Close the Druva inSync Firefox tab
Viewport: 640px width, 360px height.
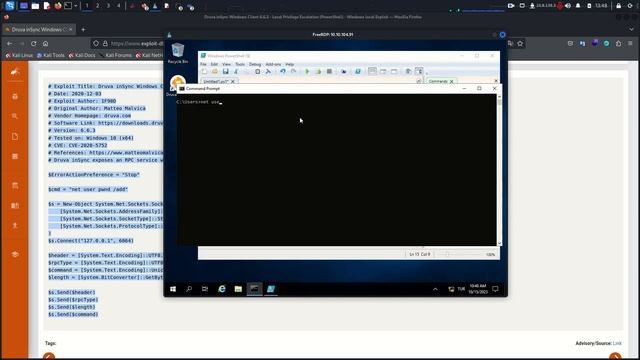tap(71, 29)
